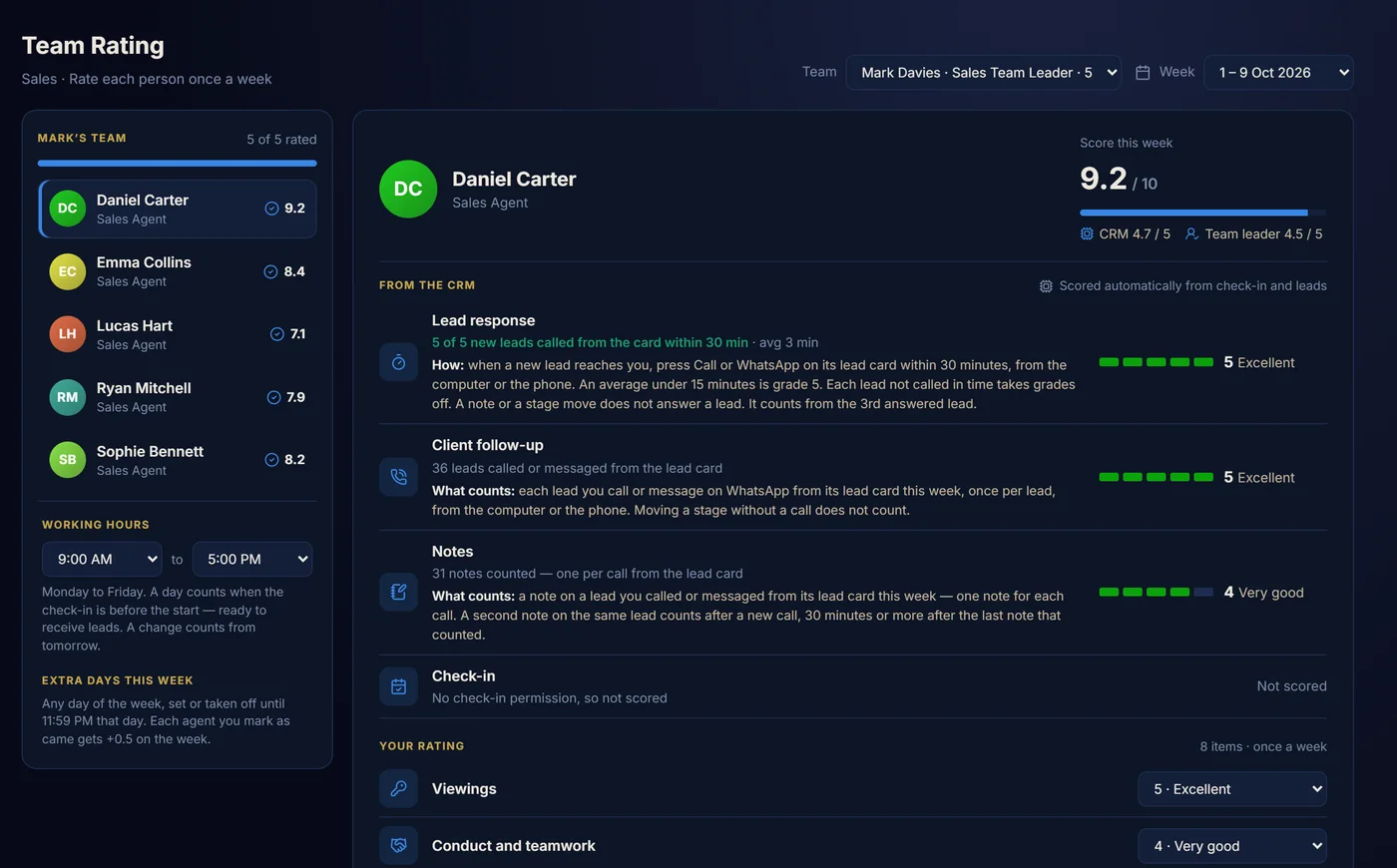Click the Viewings key icon

tap(398, 788)
